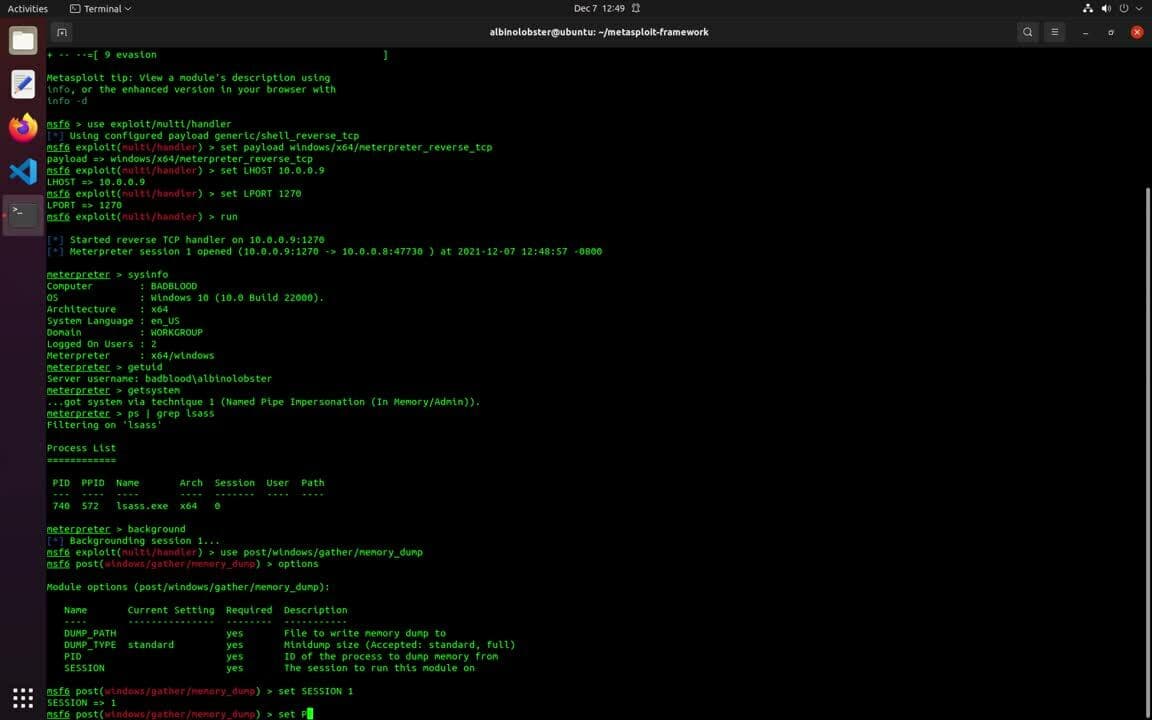
Task: Open a new terminal tab
Action: click(x=62, y=32)
